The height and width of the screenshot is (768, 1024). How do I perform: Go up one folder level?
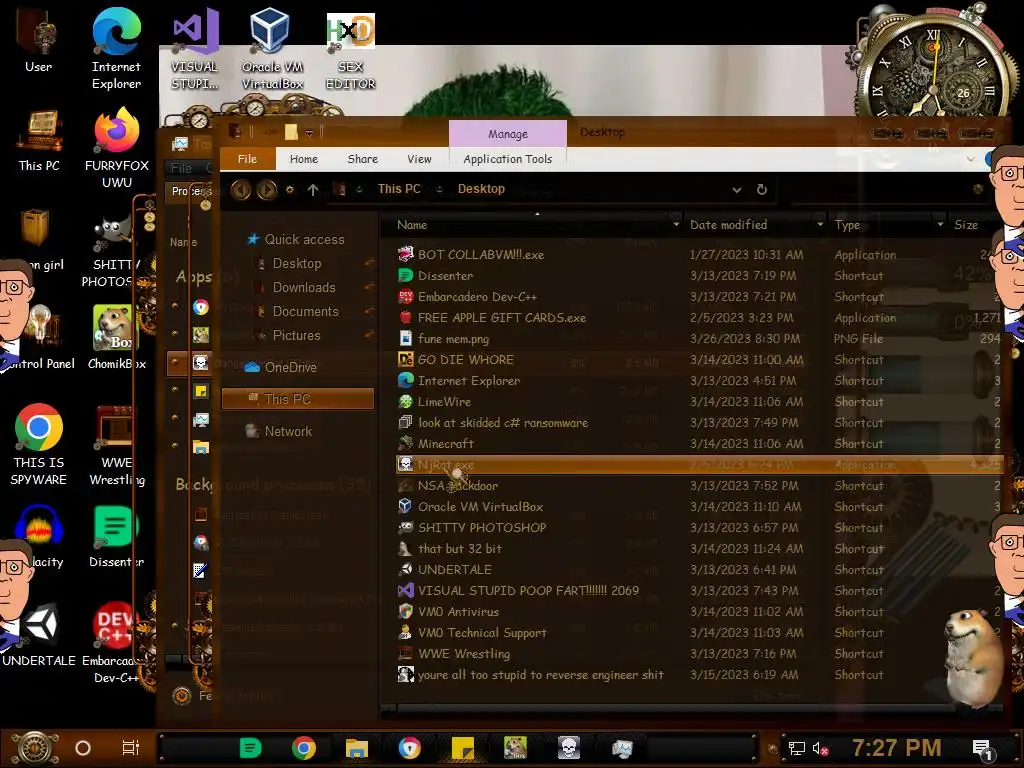313,190
